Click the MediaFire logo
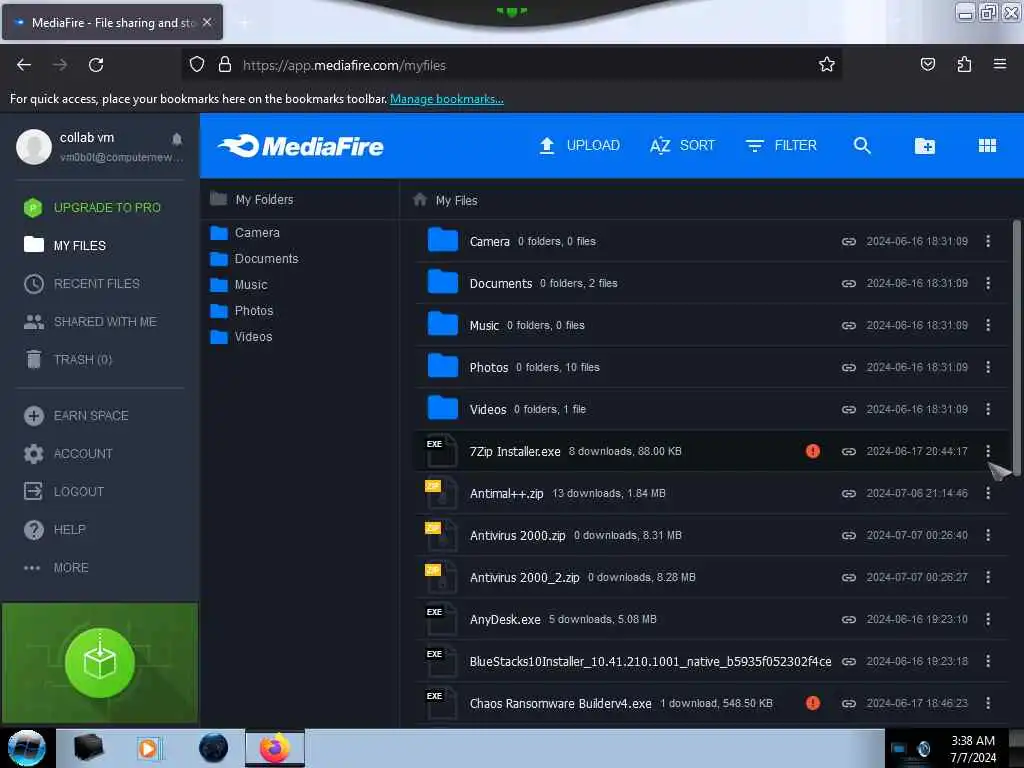The width and height of the screenshot is (1024, 768). [x=301, y=146]
